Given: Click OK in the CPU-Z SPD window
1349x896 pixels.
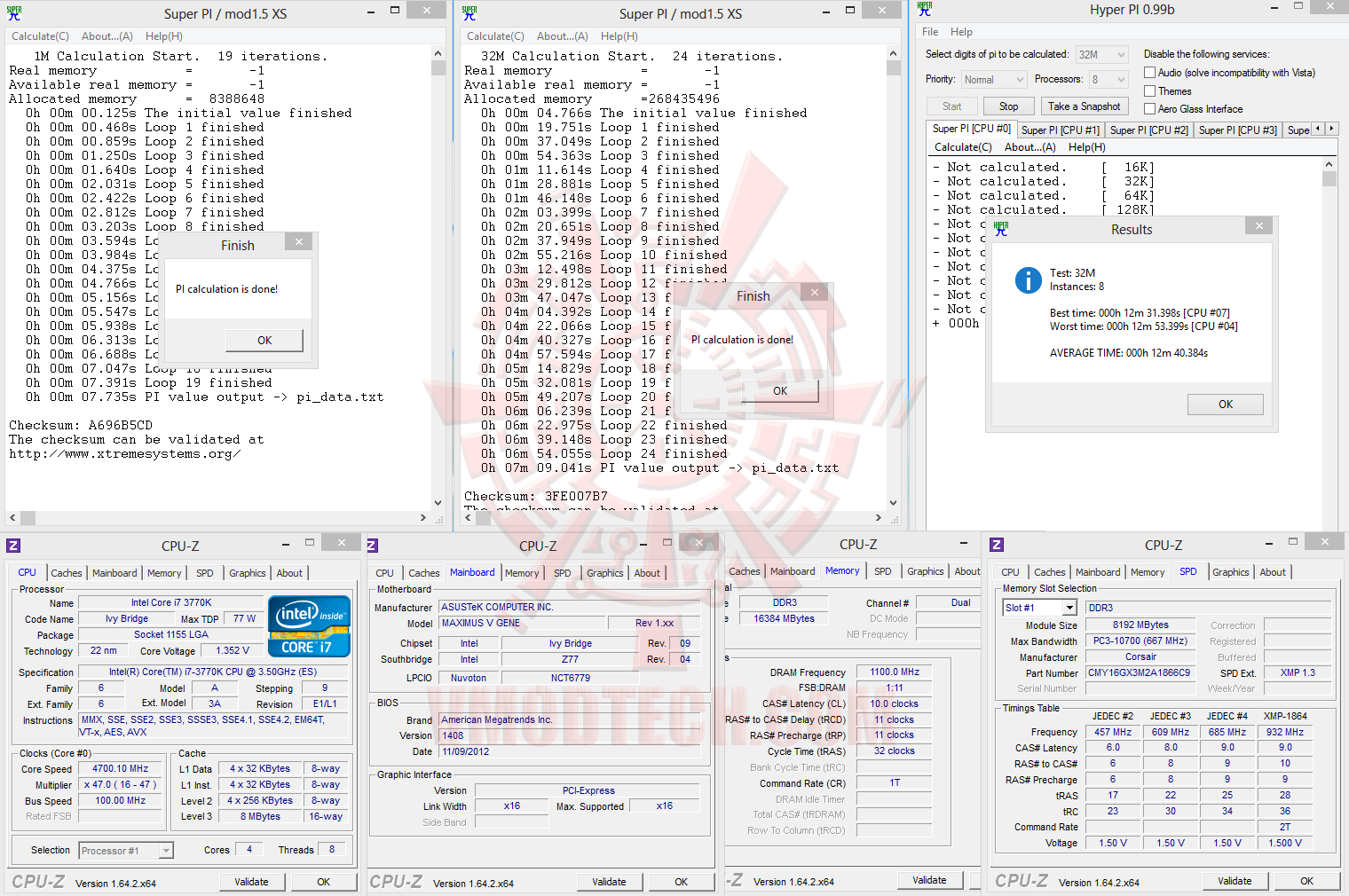Looking at the screenshot, I should coord(1306,881).
